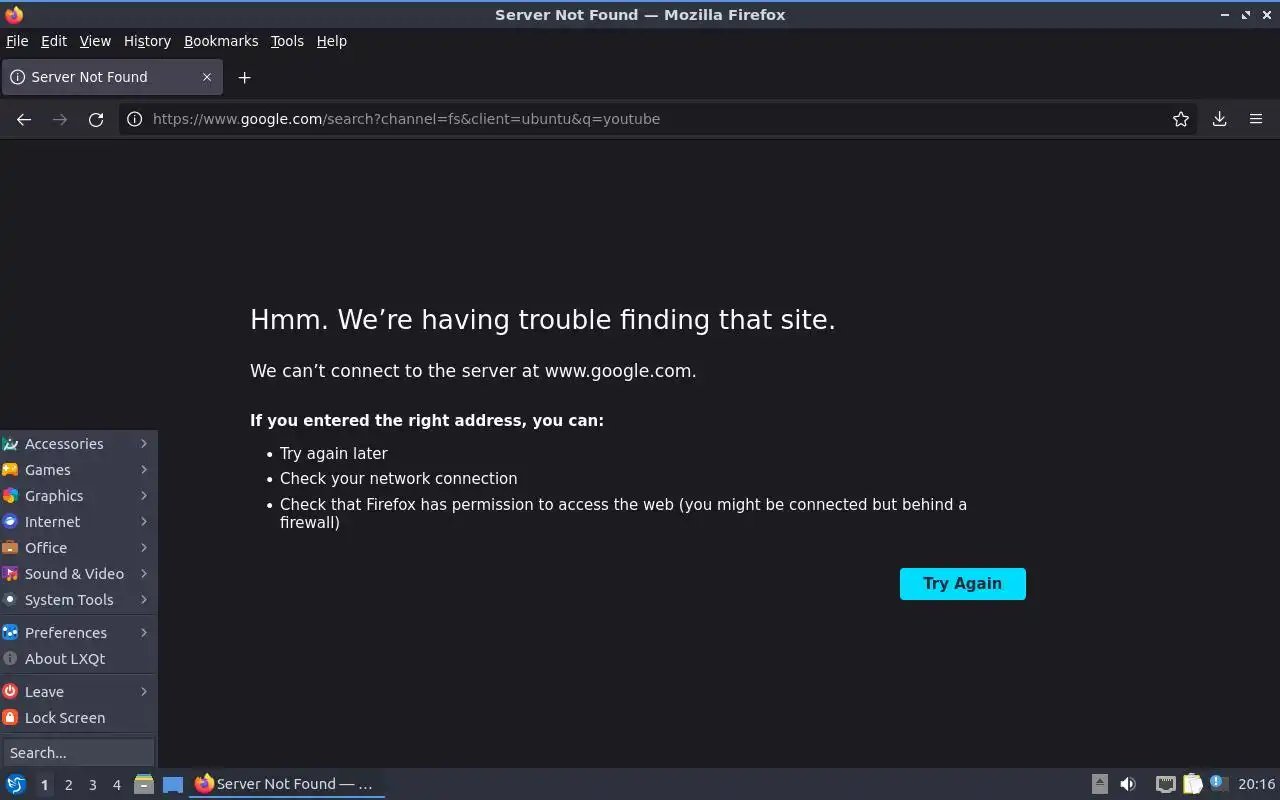The image size is (1280, 800).
Task: Expand the Accessories submenu
Action: pyautogui.click(x=78, y=444)
